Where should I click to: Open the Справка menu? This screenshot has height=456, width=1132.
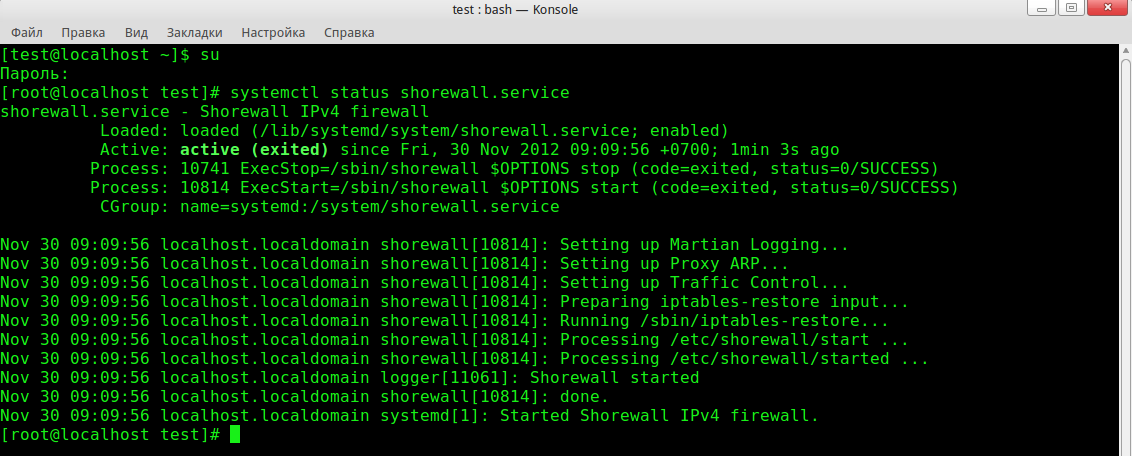click(349, 32)
